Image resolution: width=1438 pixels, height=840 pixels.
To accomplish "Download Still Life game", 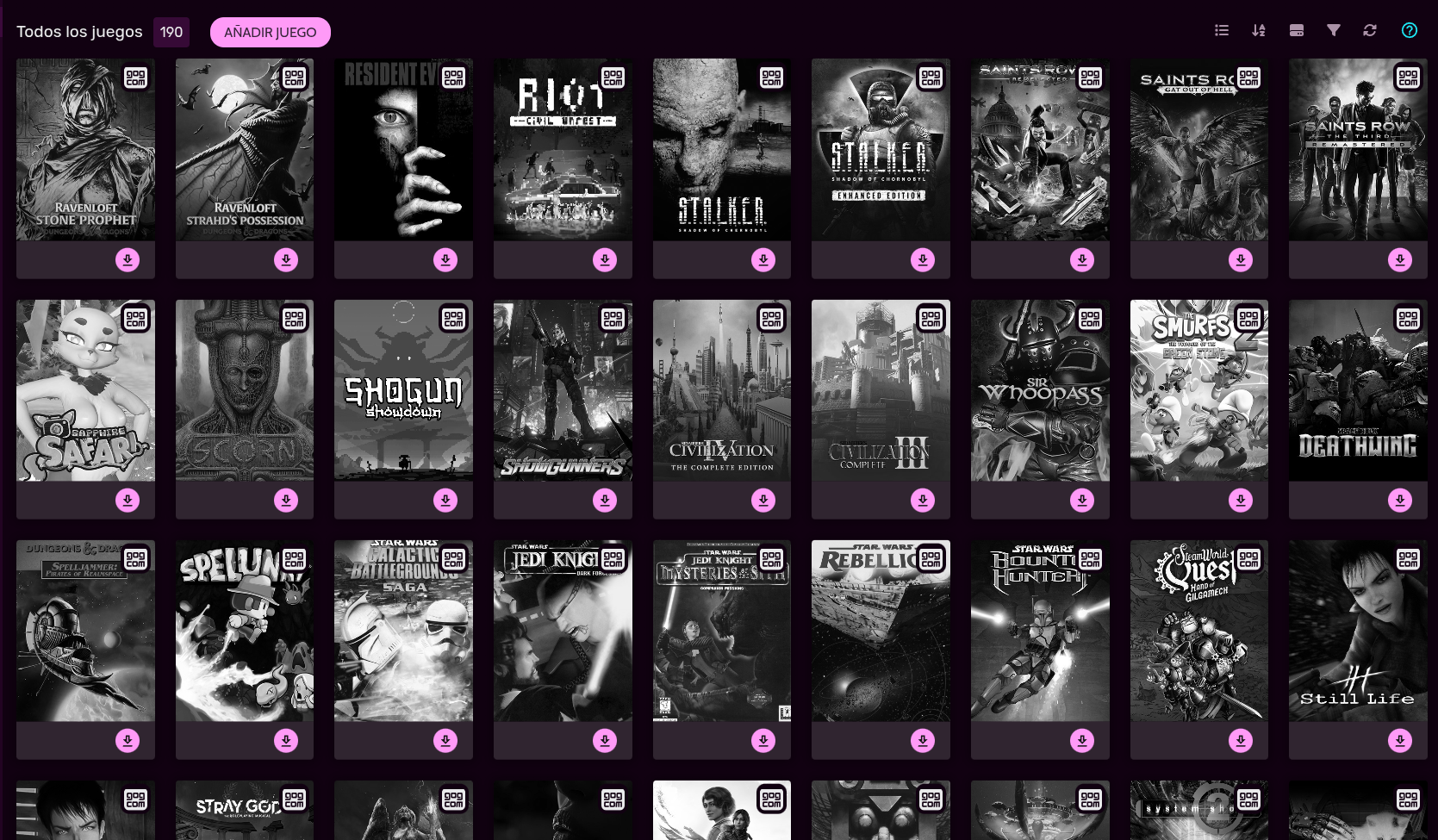I will click(1400, 740).
